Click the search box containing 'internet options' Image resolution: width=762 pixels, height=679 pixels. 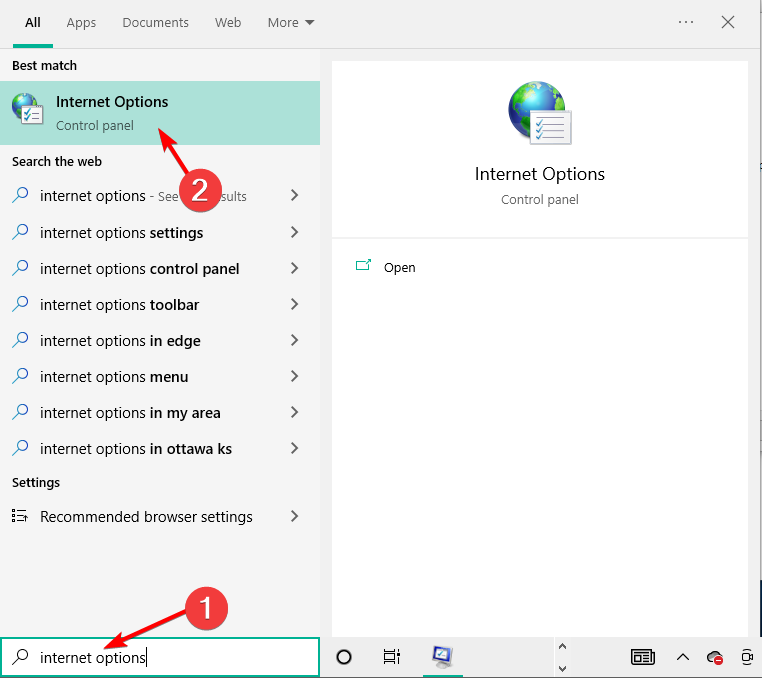pyautogui.click(x=160, y=657)
